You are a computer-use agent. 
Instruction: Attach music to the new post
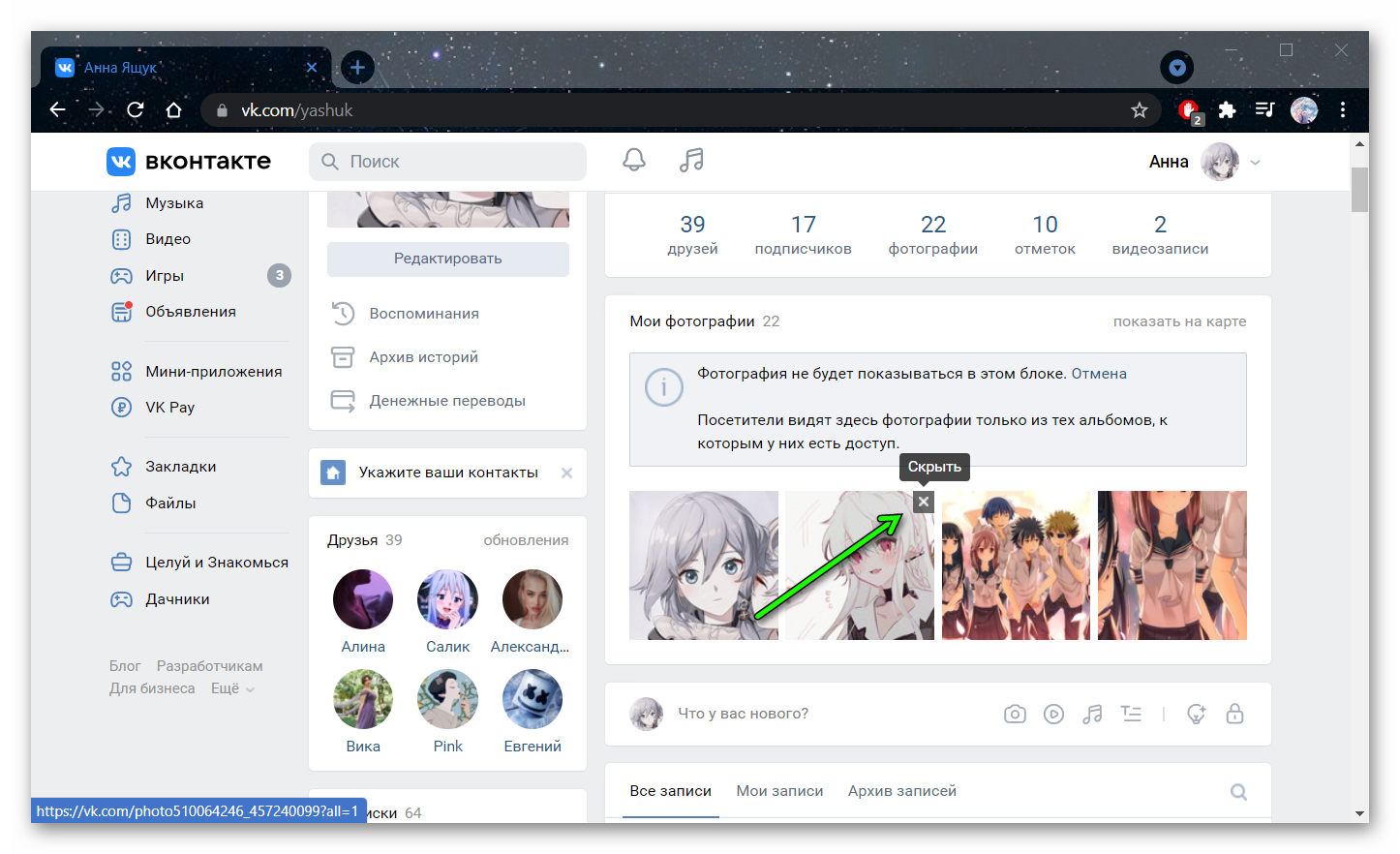[x=1092, y=715]
